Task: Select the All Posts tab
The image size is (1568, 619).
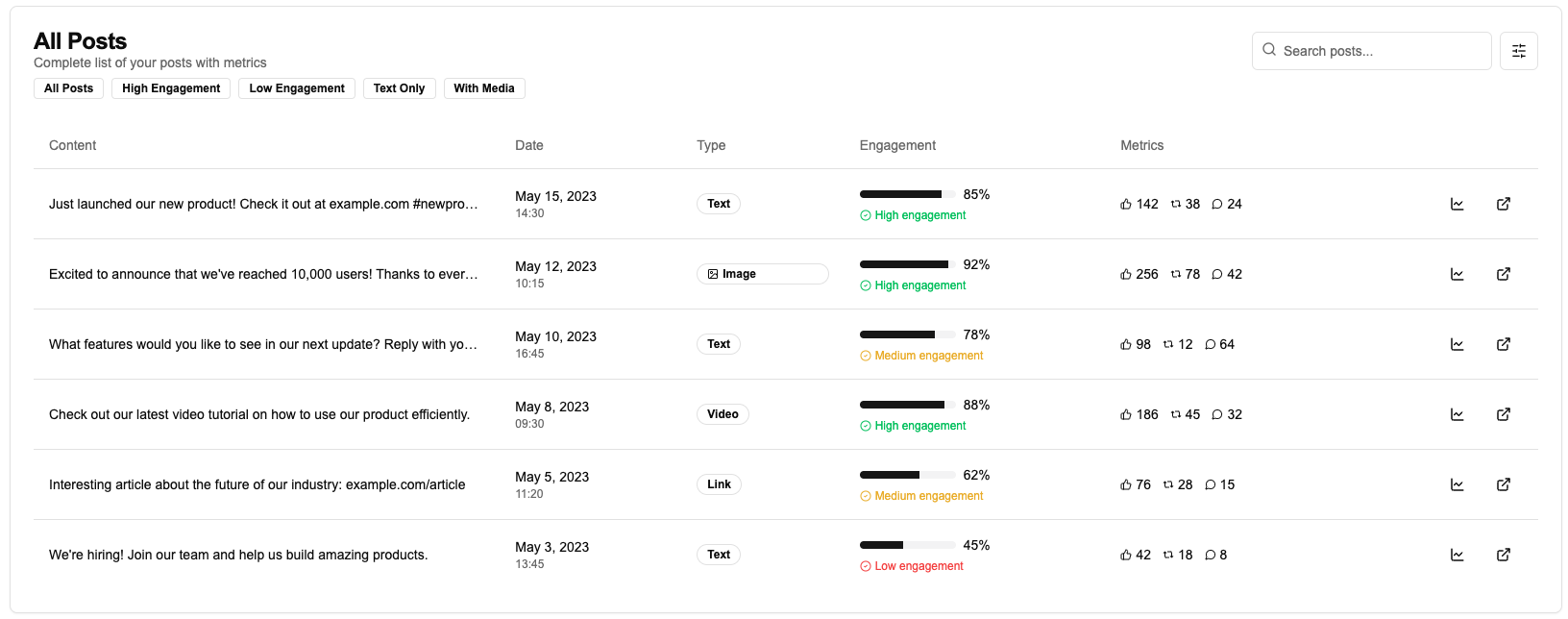Action: pos(69,88)
